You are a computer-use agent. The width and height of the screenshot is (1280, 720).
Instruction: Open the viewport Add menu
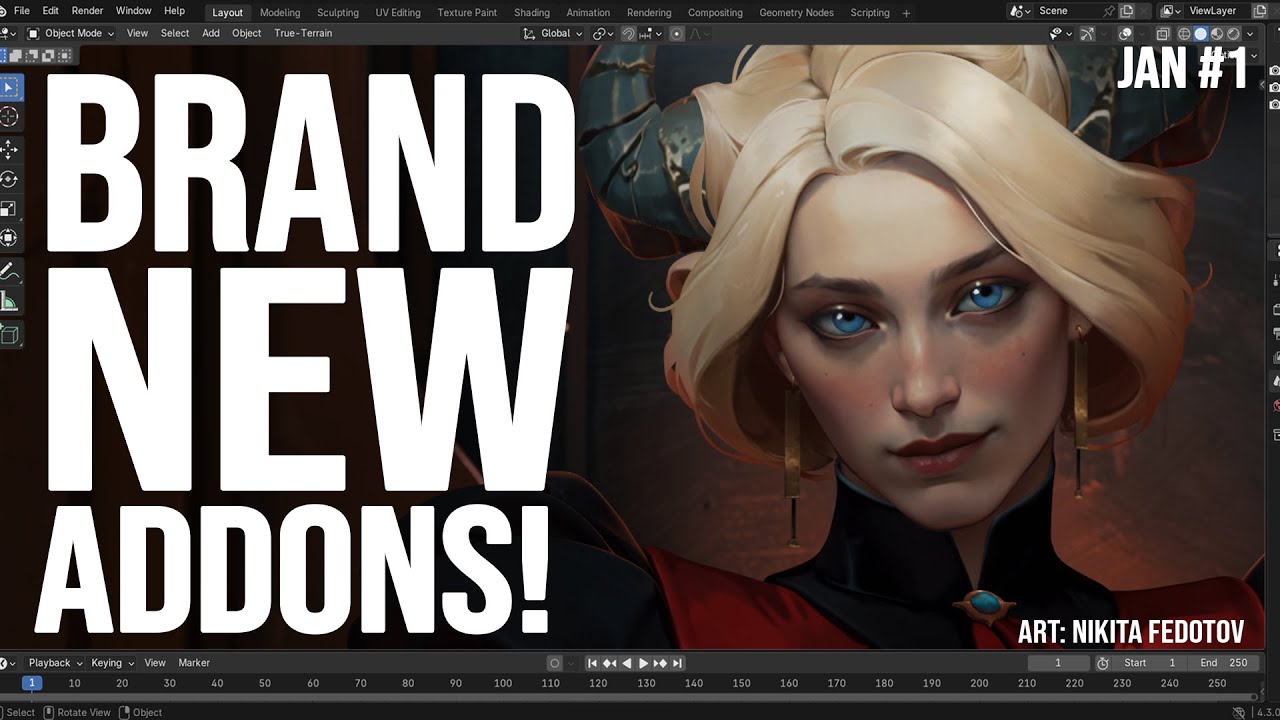pyautogui.click(x=211, y=33)
